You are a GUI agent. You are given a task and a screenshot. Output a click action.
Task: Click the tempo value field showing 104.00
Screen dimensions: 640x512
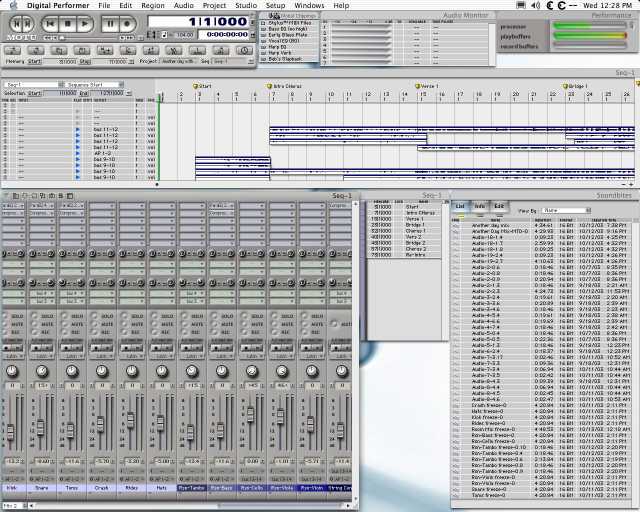click(x=184, y=35)
